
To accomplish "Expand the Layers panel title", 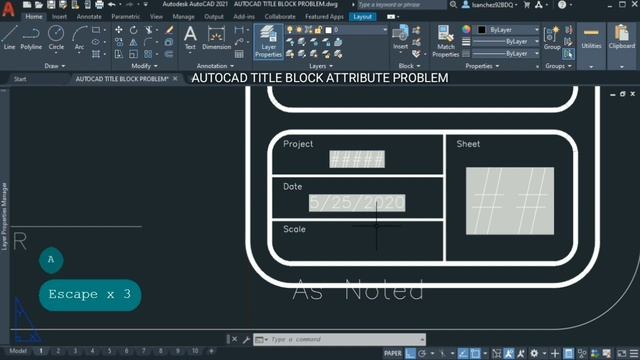I will 320,66.
